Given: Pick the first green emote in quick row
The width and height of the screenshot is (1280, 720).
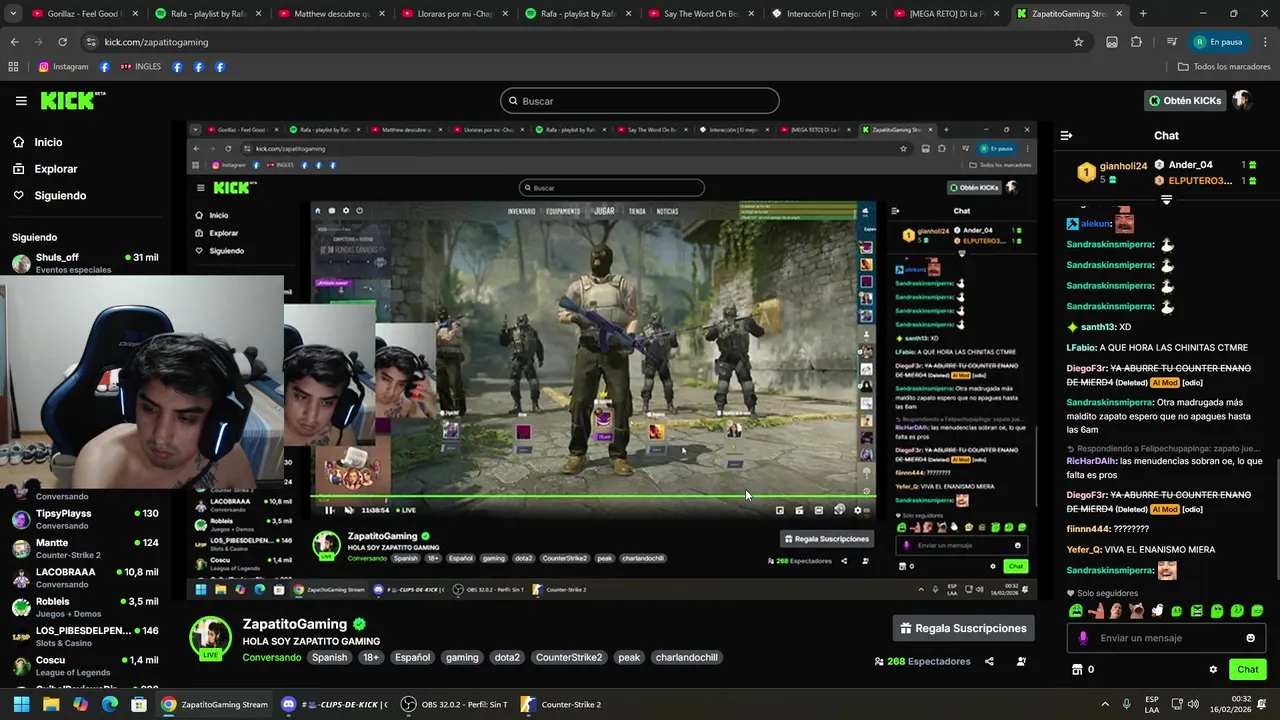Looking at the screenshot, I should 1076,611.
